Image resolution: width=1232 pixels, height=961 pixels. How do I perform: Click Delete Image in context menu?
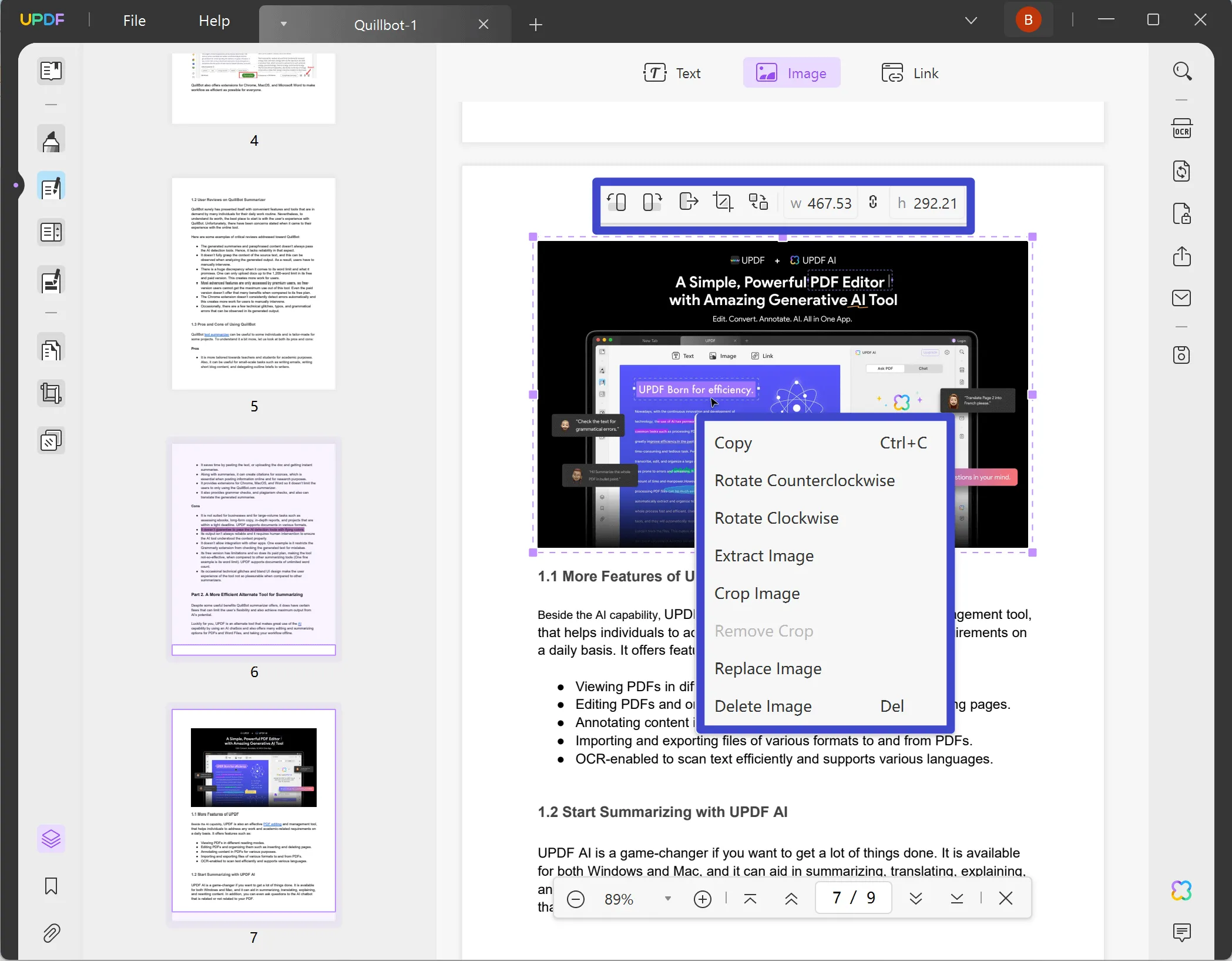(x=763, y=705)
